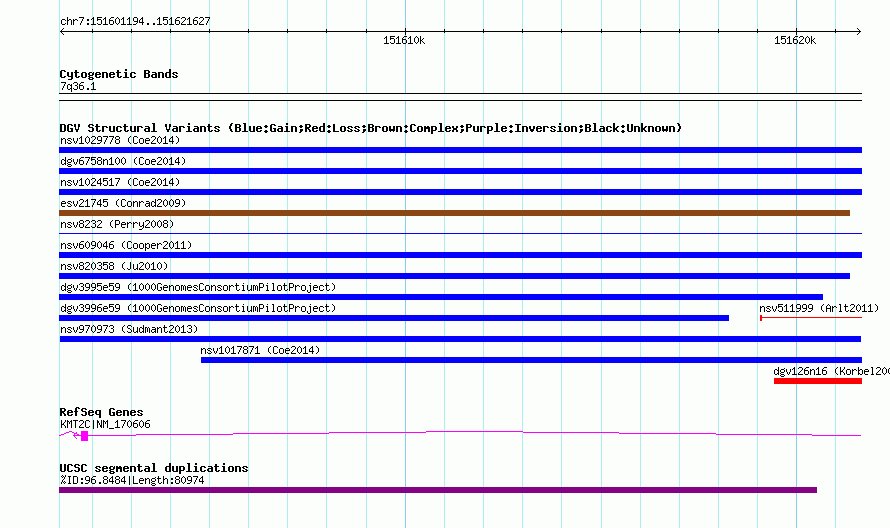Click the Cytogenetic Bands track title
Screen dimensions: 890x528
click(x=119, y=74)
